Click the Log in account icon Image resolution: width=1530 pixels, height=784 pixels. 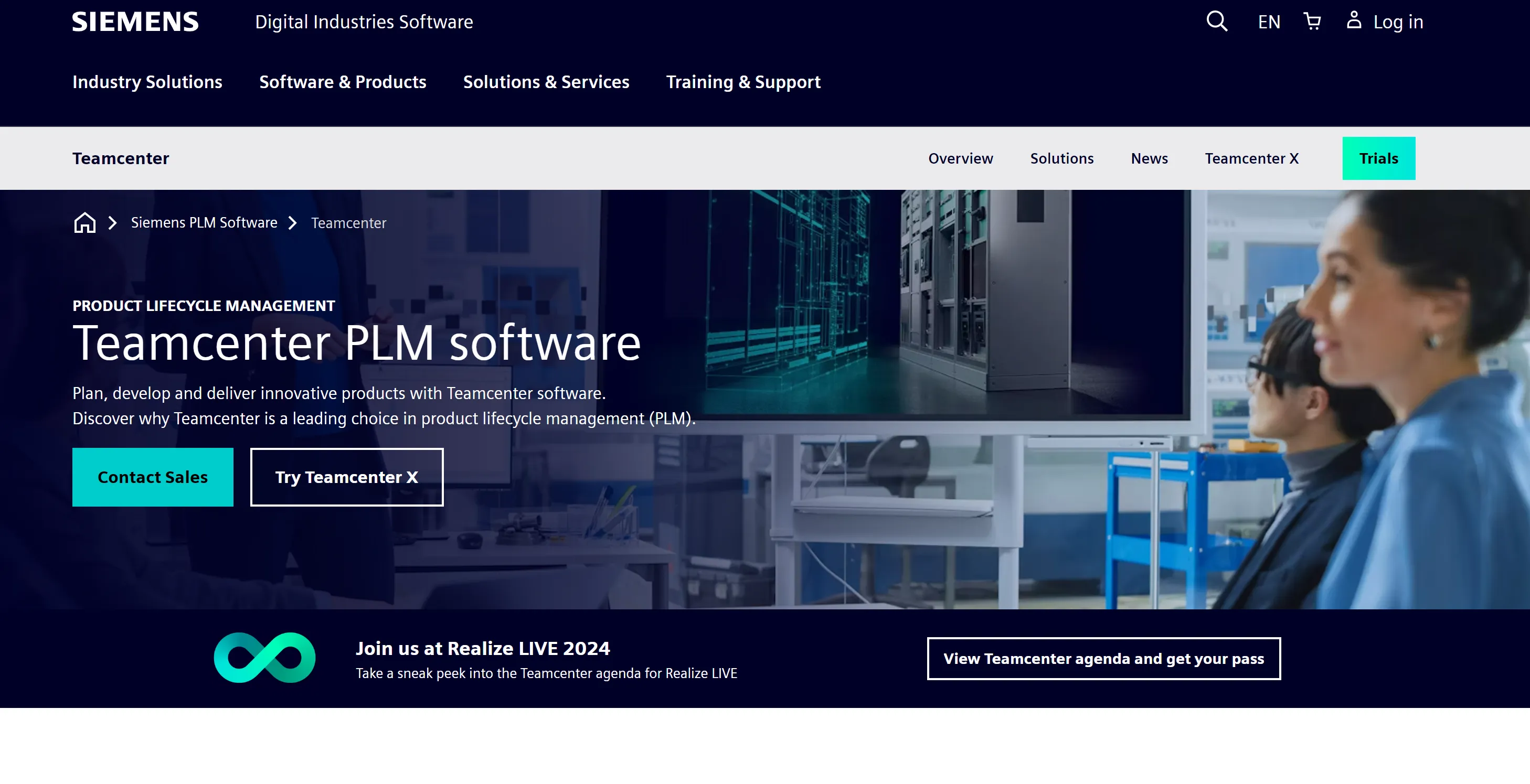[1356, 21]
